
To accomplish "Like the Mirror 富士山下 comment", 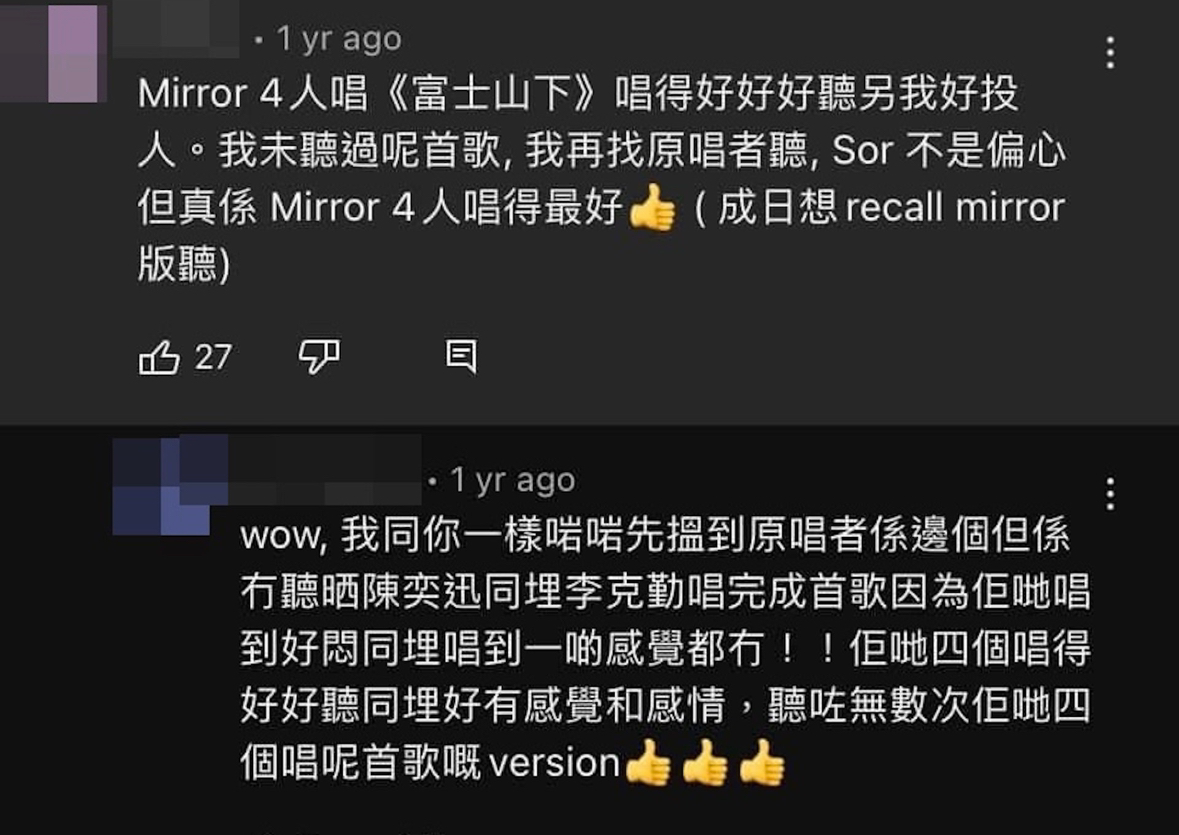I will pos(159,357).
